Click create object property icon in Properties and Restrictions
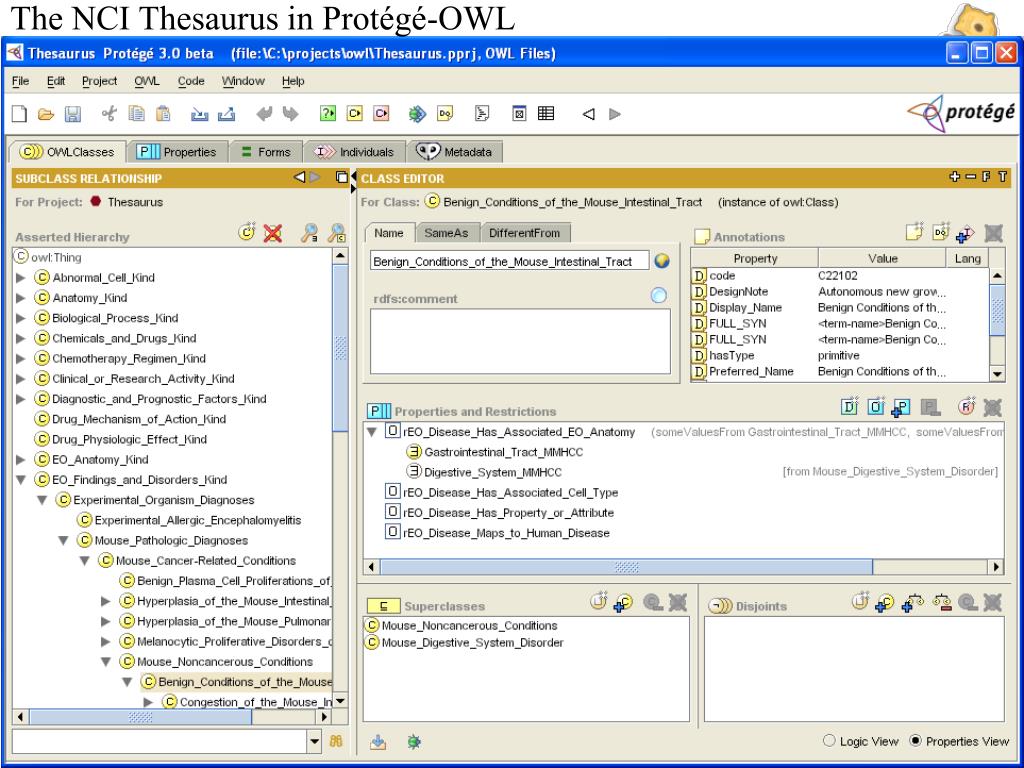Image resolution: width=1024 pixels, height=768 pixels. click(x=875, y=407)
